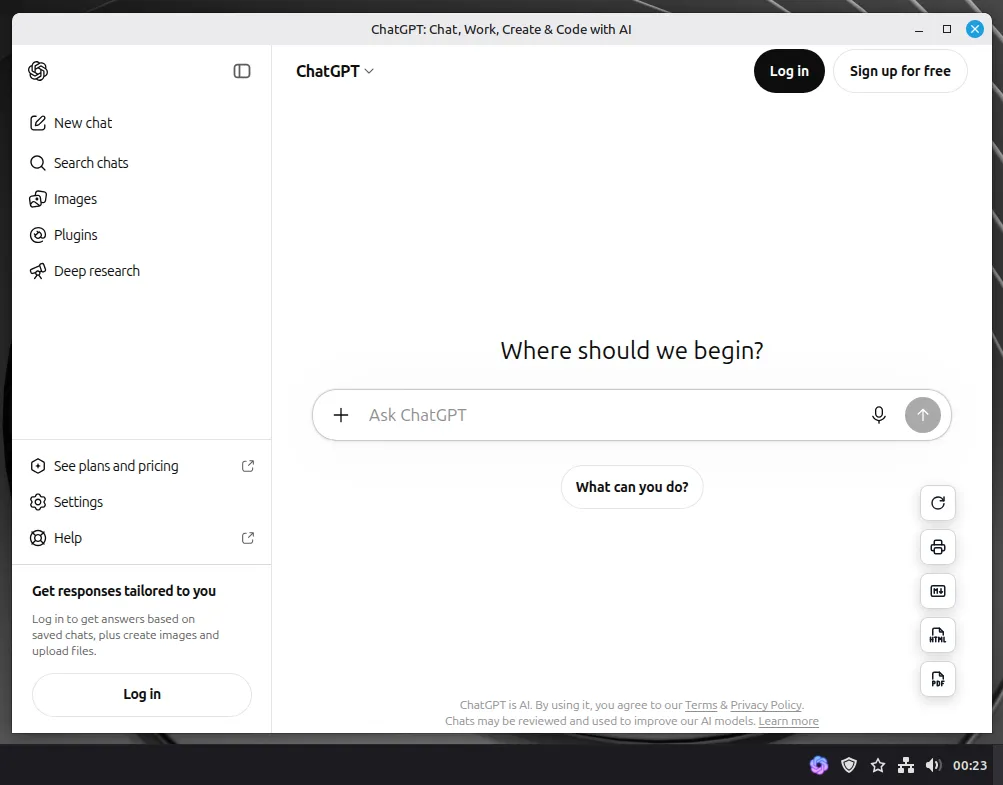The image size is (1003, 785).
Task: Click the Search chats magnifier icon
Action: click(x=38, y=163)
